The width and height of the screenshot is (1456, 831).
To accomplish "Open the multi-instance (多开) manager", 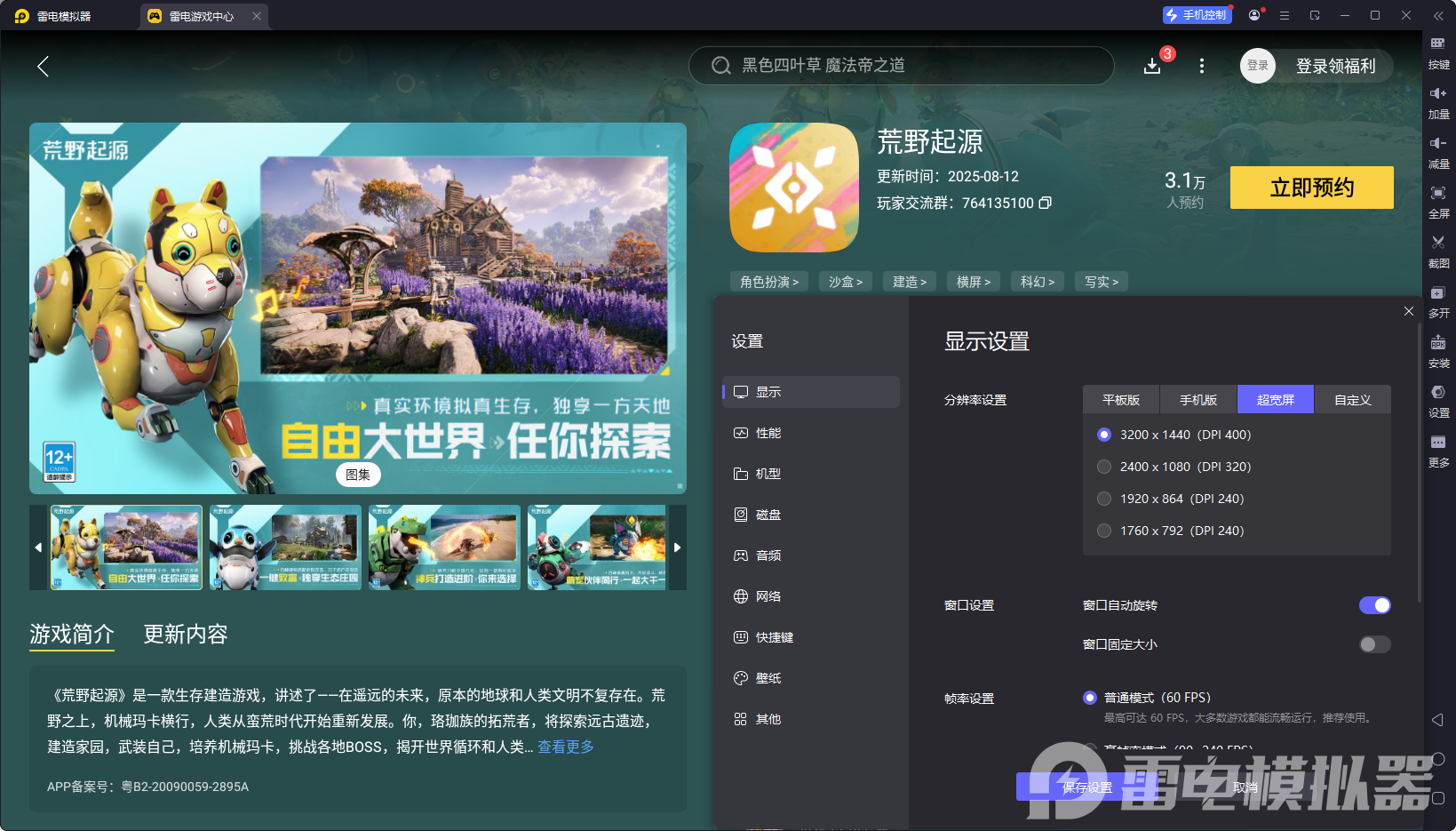I will click(1437, 301).
